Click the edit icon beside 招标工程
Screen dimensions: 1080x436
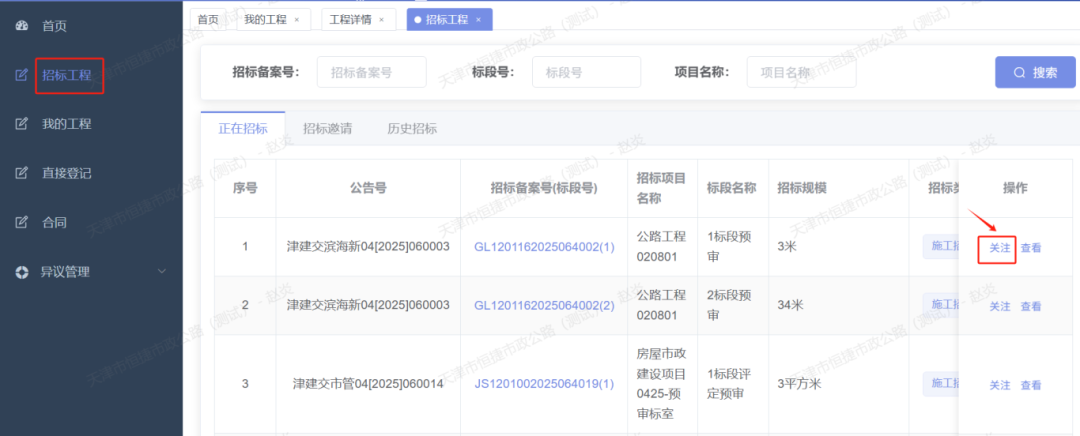click(x=21, y=75)
